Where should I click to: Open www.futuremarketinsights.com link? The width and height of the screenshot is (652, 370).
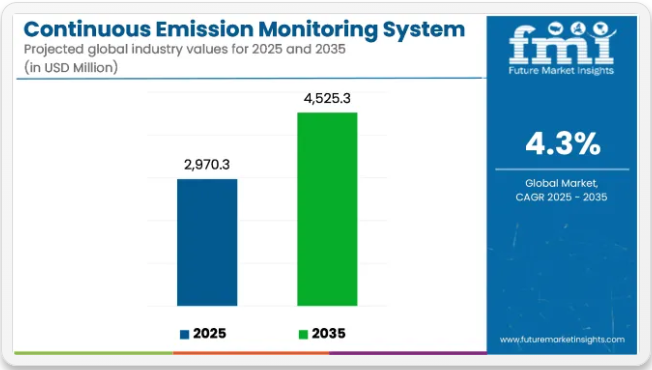pyautogui.click(x=562, y=340)
